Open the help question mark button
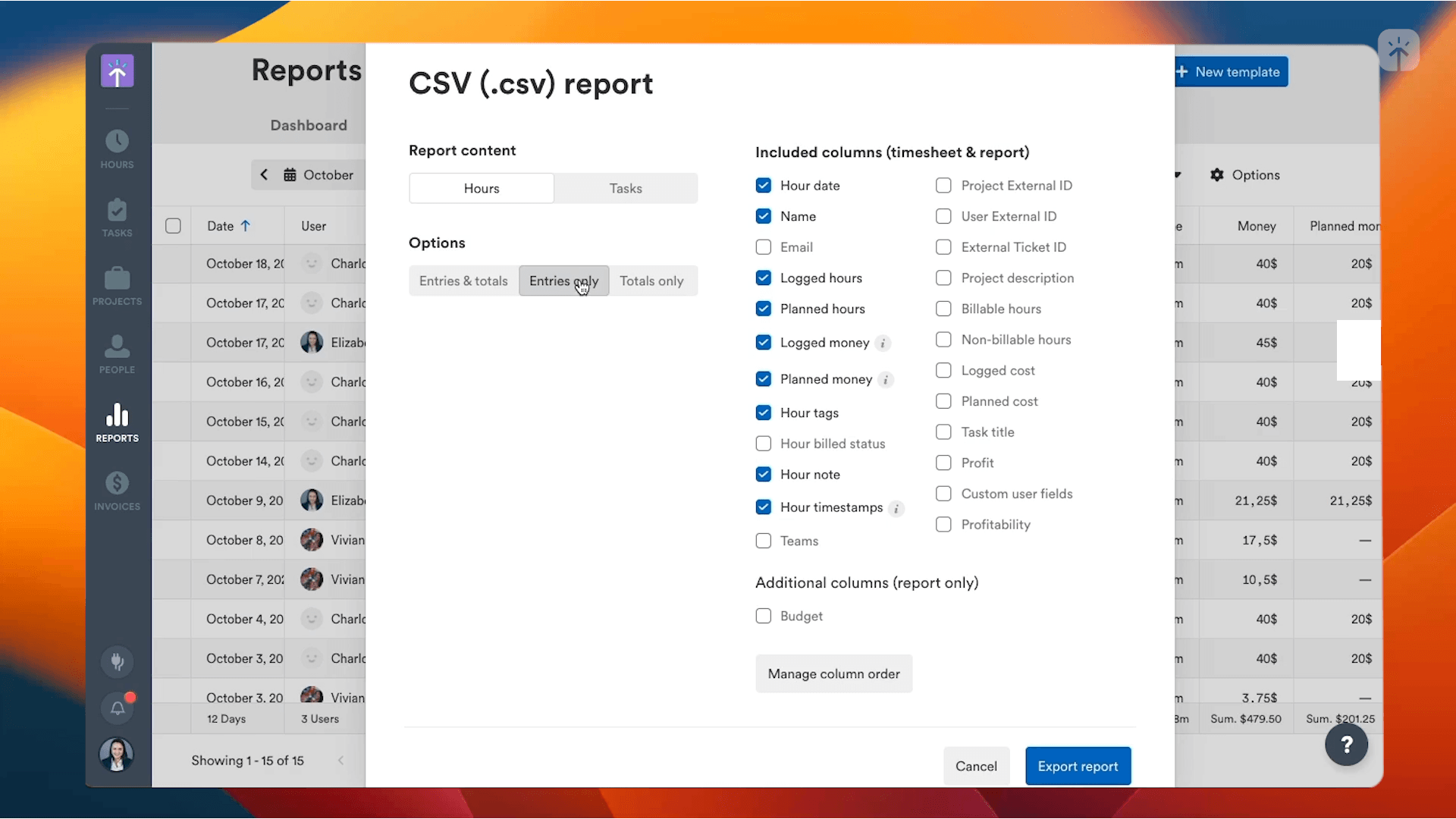The width and height of the screenshot is (1456, 819). pyautogui.click(x=1346, y=745)
